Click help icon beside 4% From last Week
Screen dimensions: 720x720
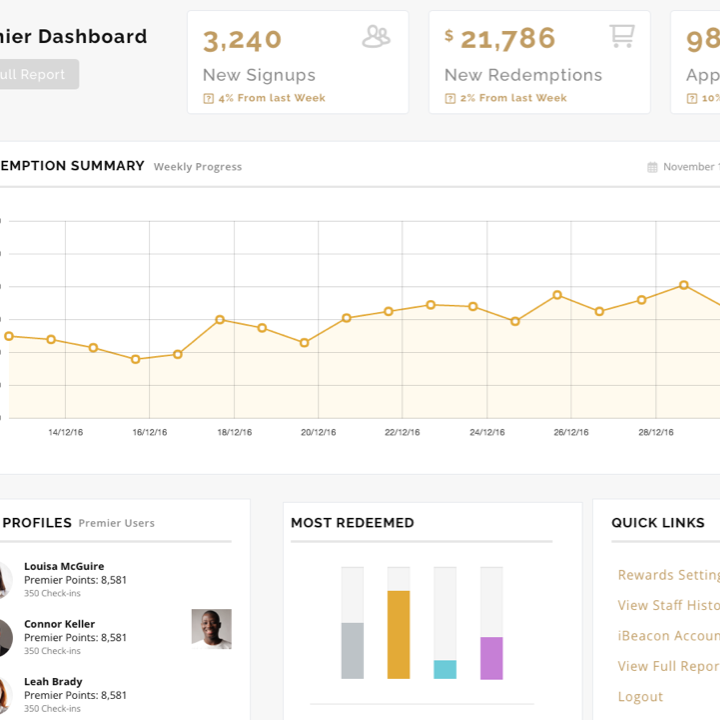tap(208, 98)
